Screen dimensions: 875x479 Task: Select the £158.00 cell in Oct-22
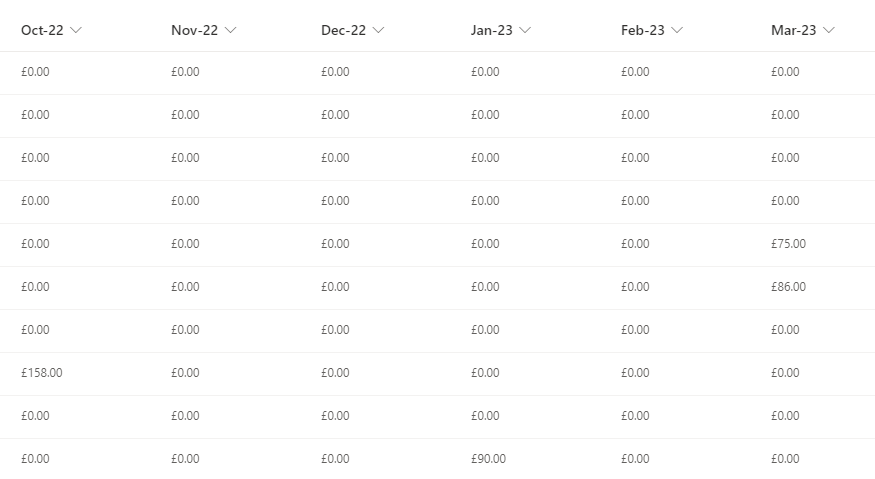[42, 373]
